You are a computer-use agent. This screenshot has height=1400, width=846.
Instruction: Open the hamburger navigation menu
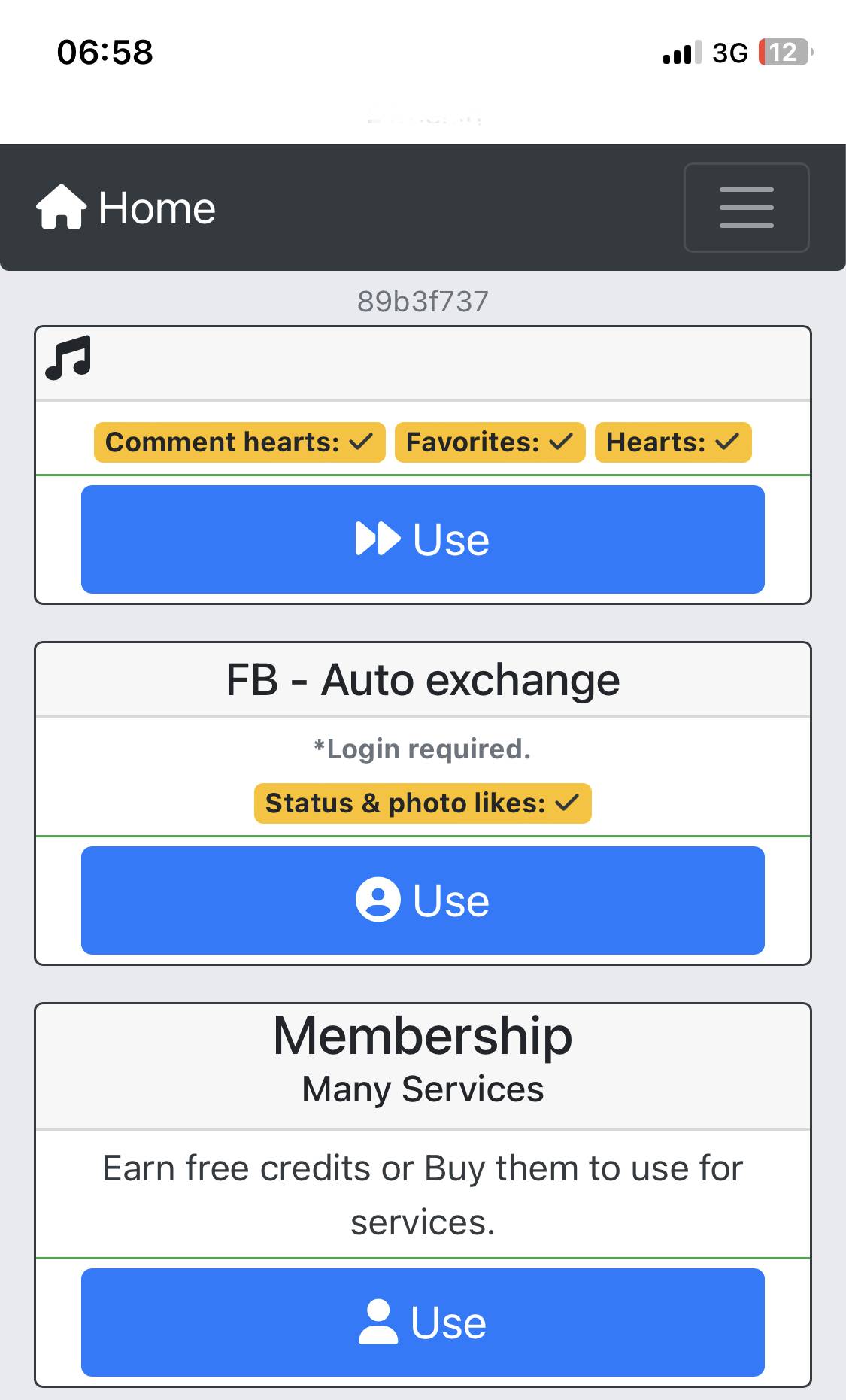746,208
